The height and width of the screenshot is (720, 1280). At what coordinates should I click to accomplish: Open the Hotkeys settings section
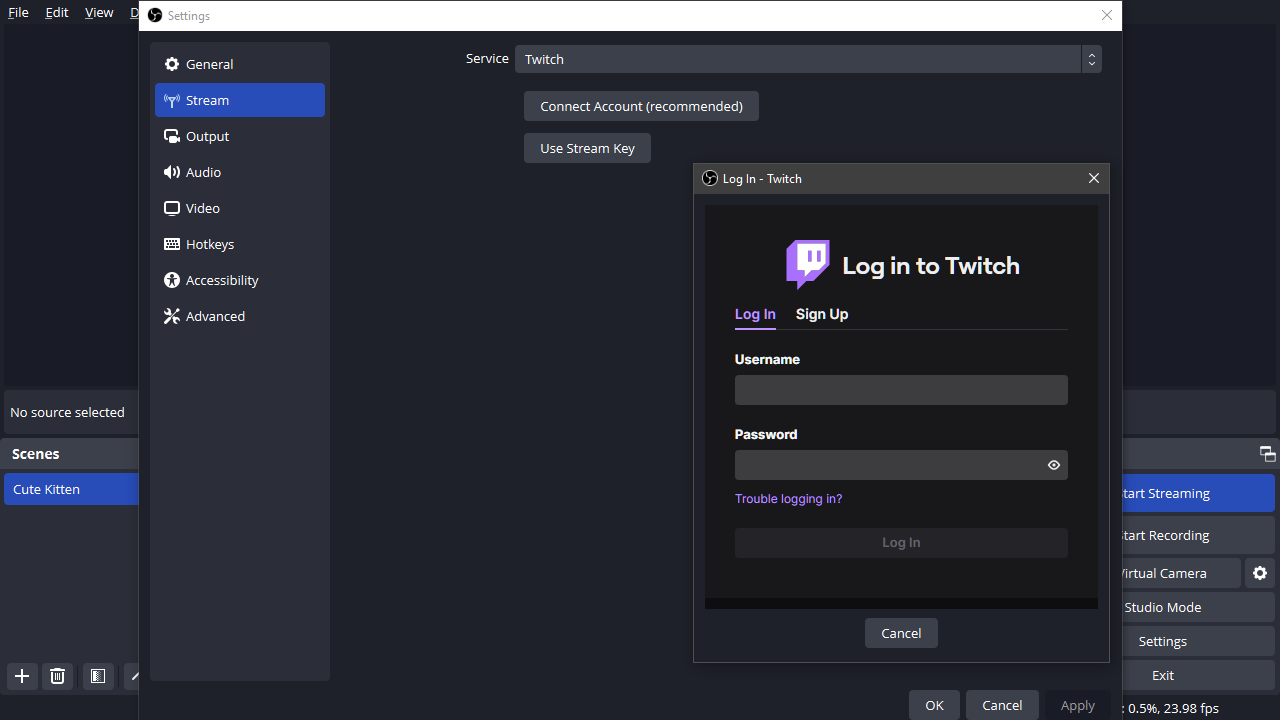[x=209, y=244]
